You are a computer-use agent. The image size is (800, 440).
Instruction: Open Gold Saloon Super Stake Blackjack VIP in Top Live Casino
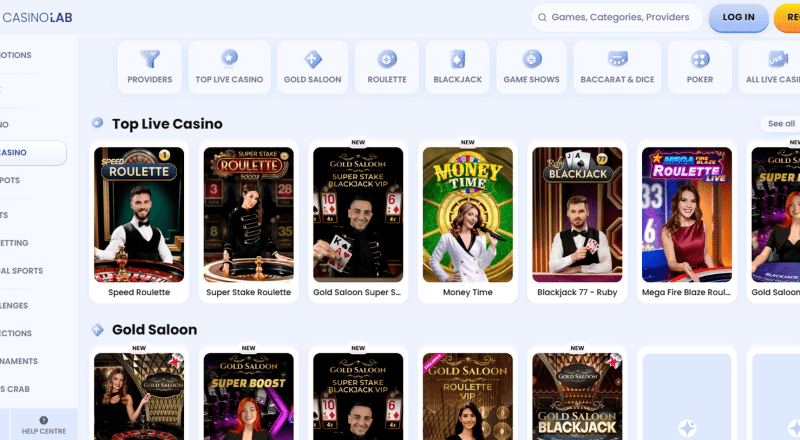click(358, 222)
